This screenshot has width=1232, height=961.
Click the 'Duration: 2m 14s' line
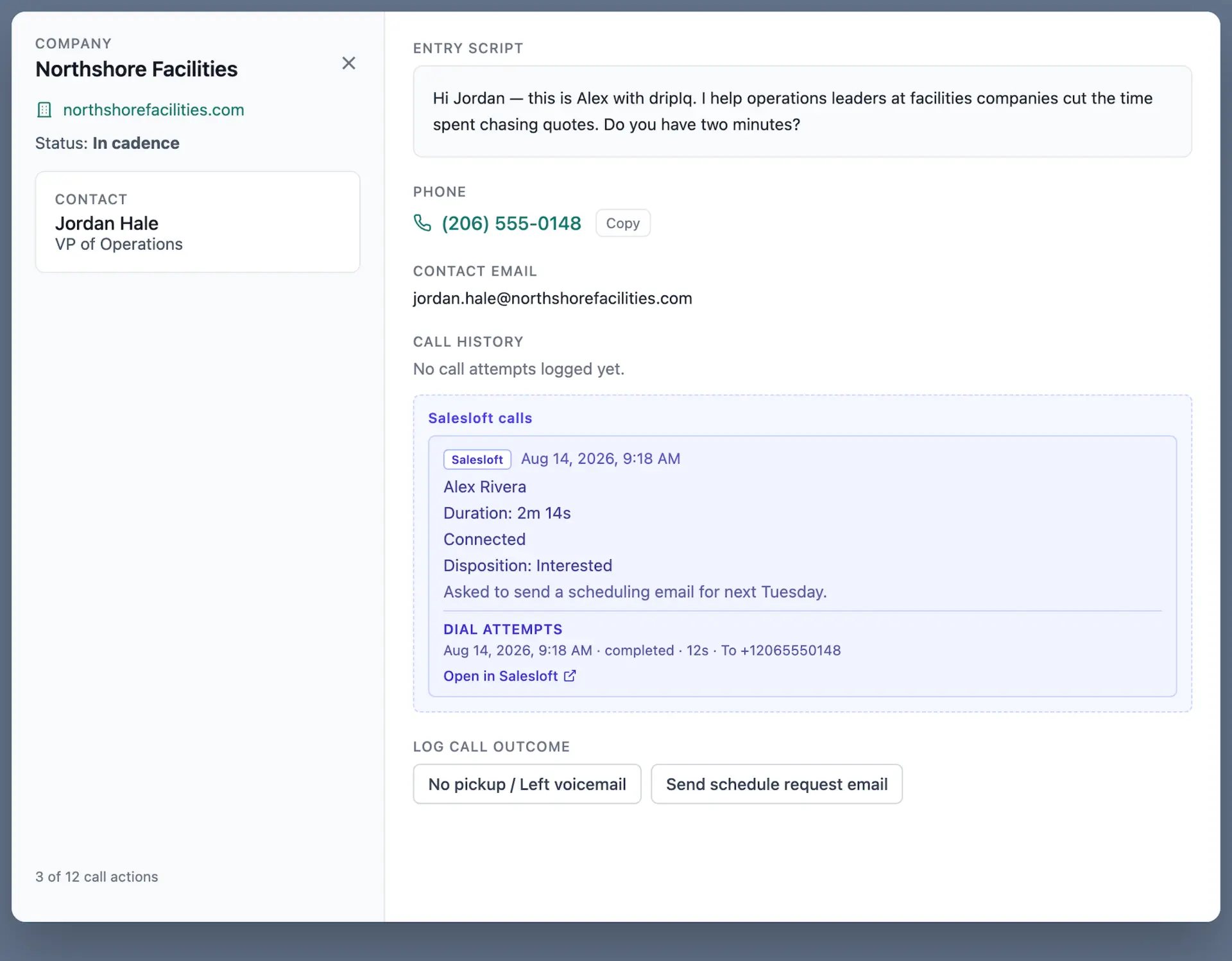[507, 514]
